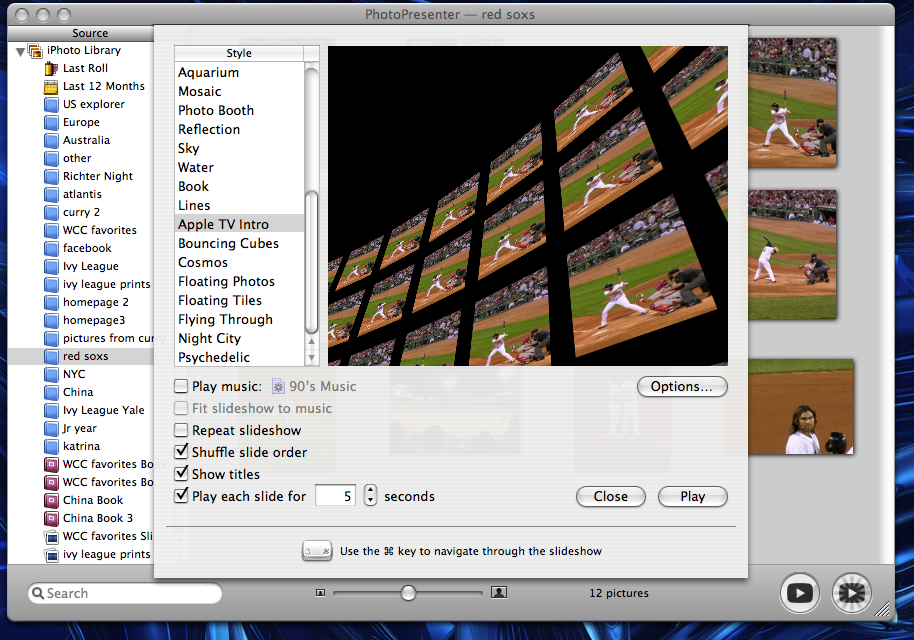Select the Aquarium style
914x640 pixels.
tap(239, 72)
